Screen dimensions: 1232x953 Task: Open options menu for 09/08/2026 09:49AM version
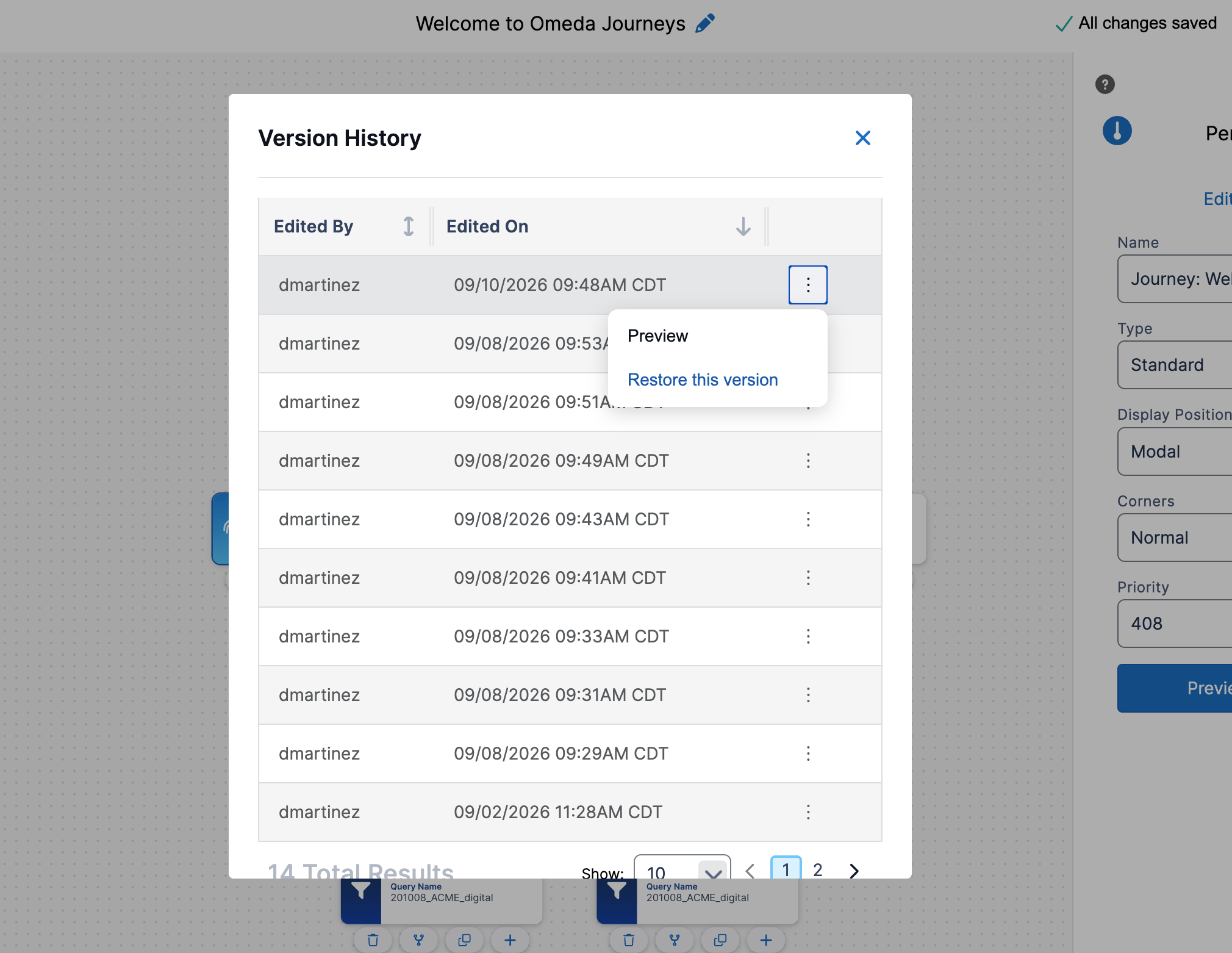808,461
